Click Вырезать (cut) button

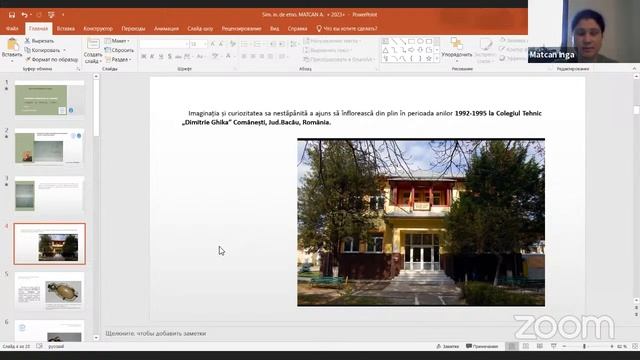[39, 41]
